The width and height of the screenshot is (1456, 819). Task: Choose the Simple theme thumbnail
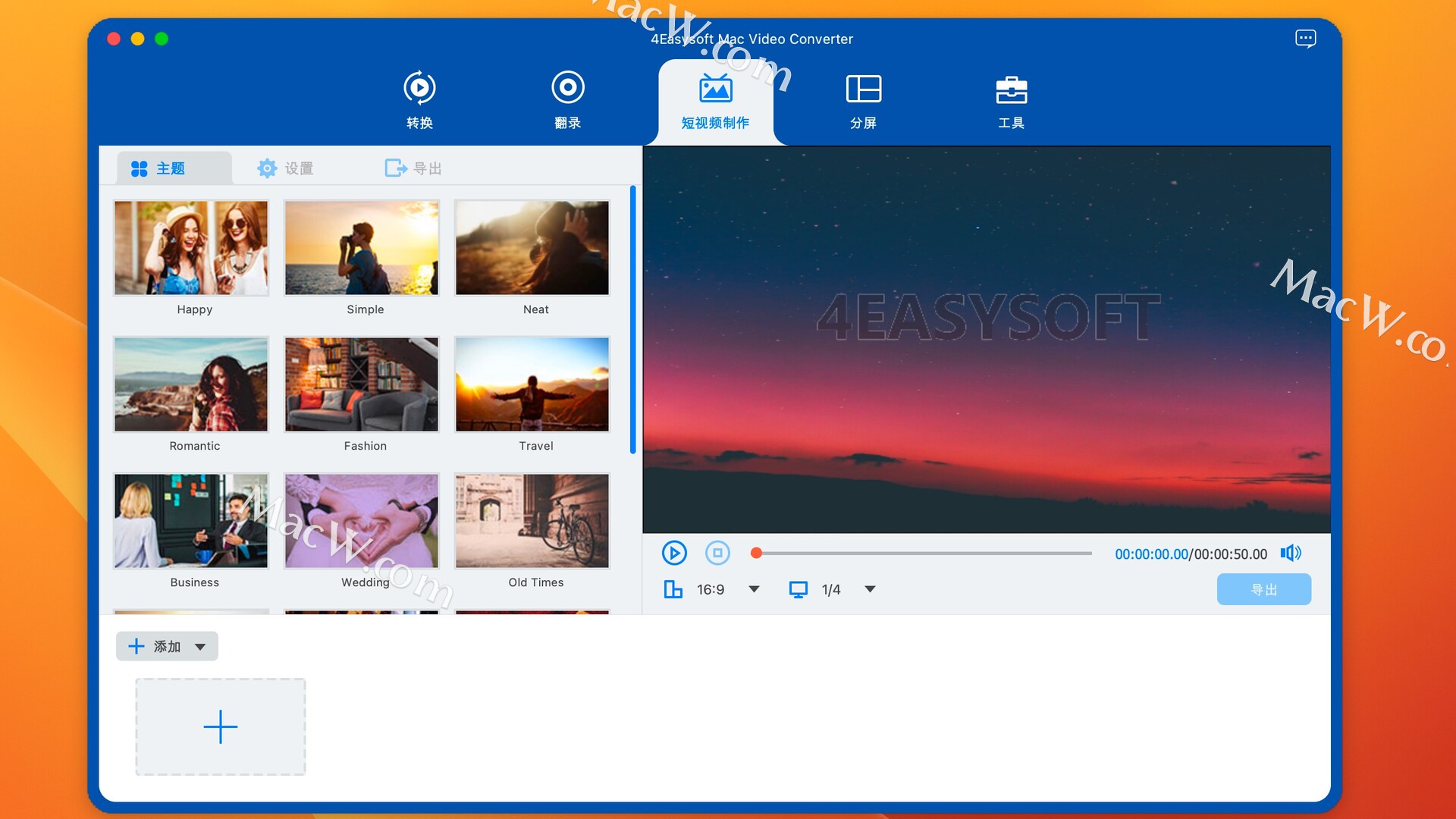click(362, 248)
